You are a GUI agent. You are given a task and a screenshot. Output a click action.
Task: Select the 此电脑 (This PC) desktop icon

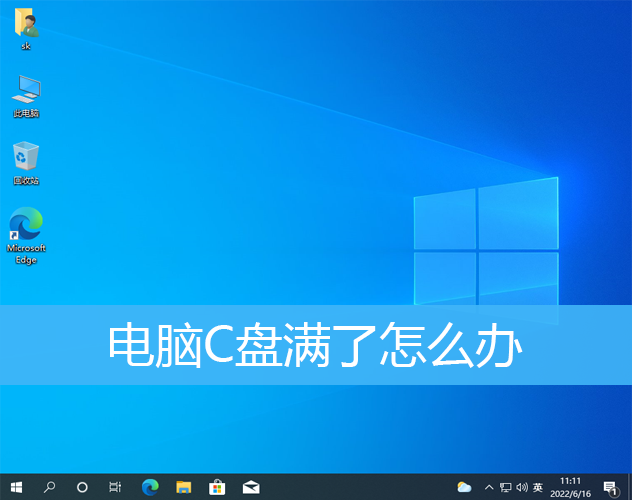pyautogui.click(x=26, y=93)
